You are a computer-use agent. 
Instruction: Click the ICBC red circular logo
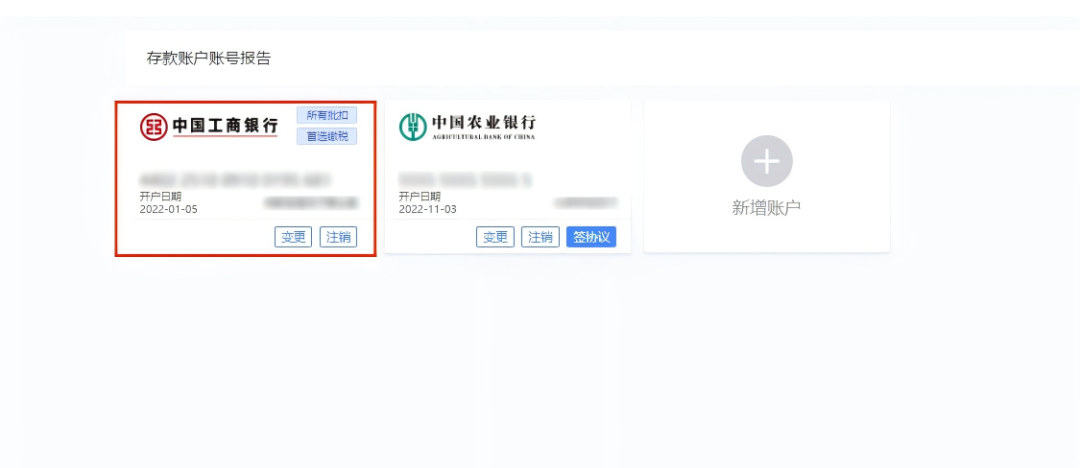coord(154,127)
